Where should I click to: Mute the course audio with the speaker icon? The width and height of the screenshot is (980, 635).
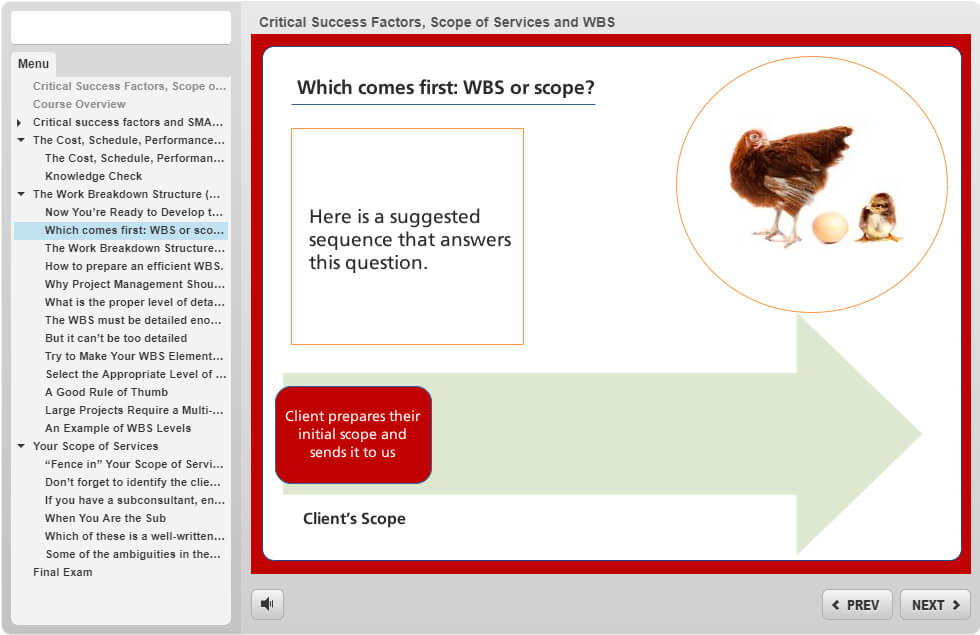(x=268, y=604)
